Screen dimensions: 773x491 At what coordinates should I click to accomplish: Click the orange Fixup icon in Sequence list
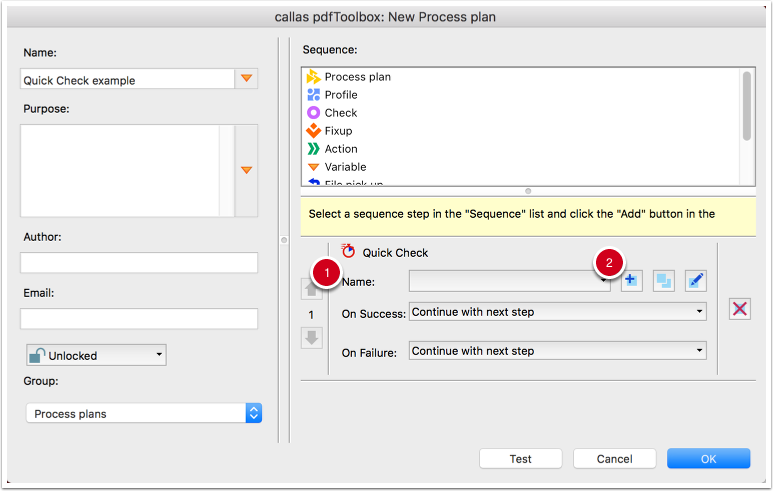[x=313, y=131]
